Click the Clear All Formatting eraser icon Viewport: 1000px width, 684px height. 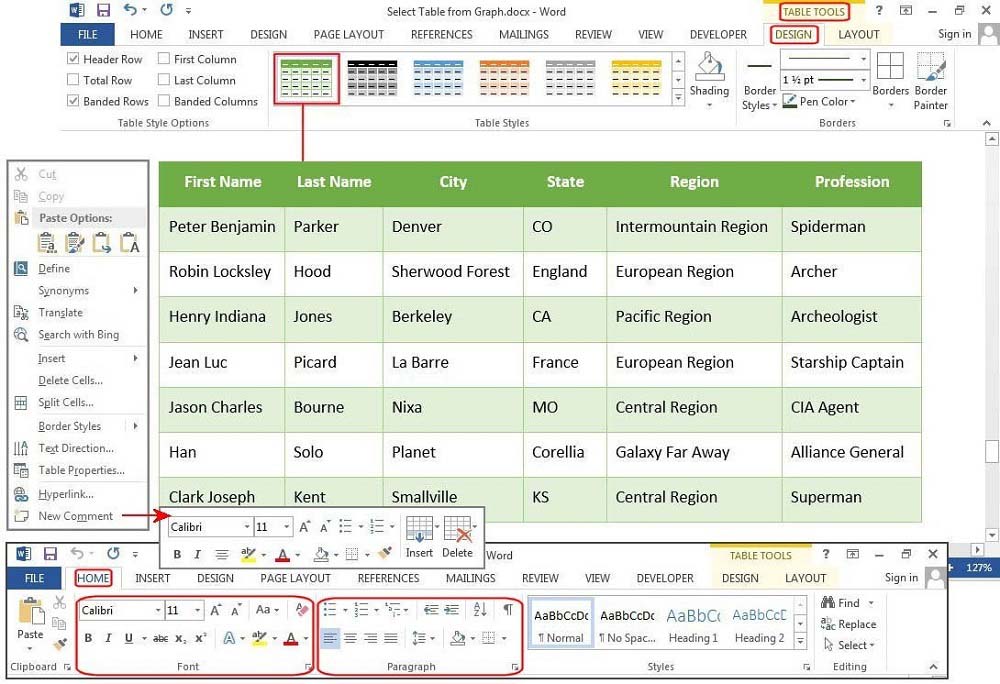[304, 609]
